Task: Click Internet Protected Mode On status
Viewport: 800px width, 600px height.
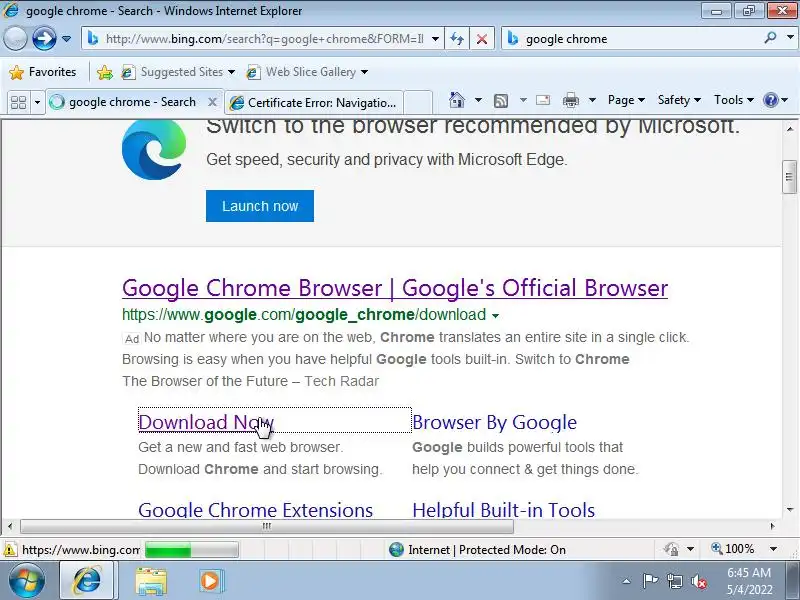Action: click(478, 550)
